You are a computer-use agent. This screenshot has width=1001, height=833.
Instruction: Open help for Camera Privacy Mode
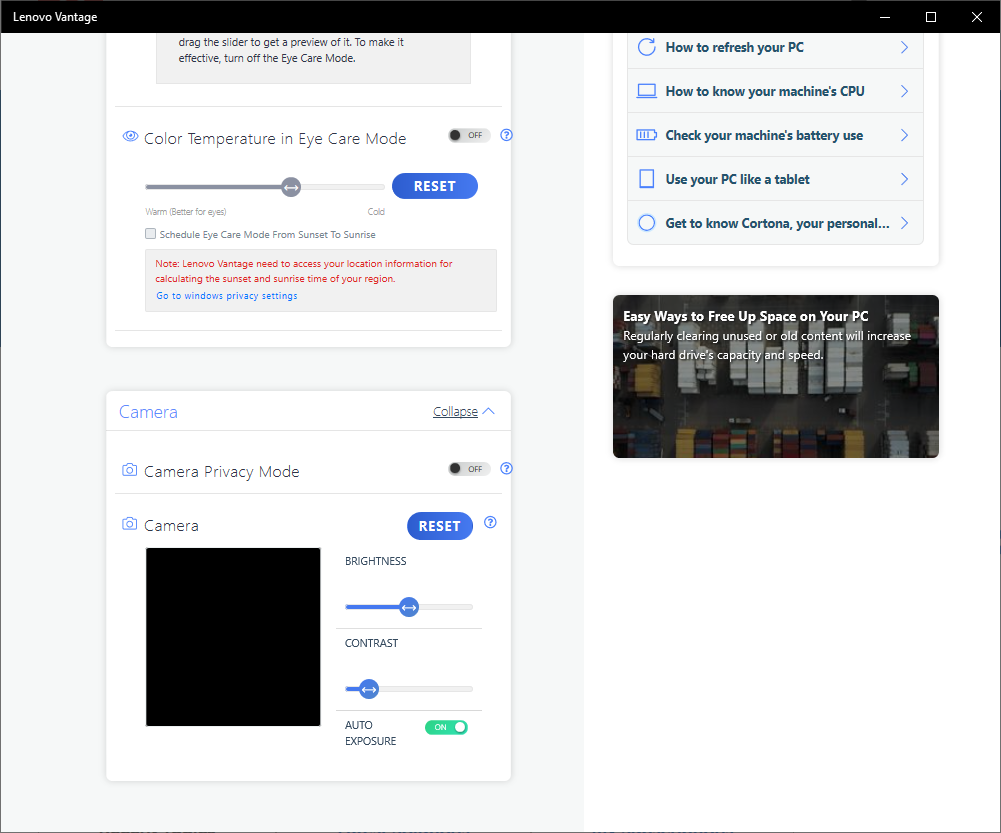[506, 468]
